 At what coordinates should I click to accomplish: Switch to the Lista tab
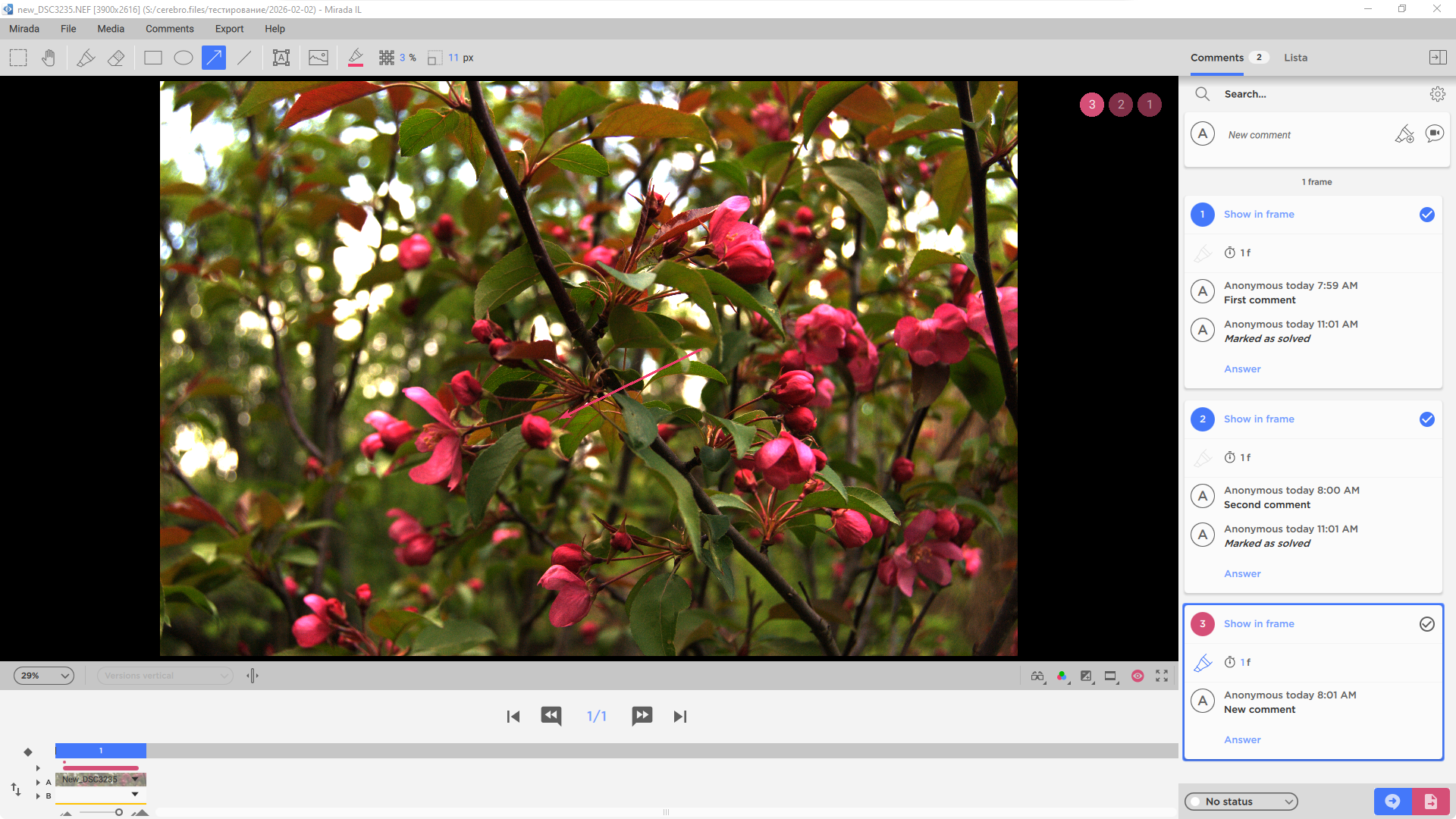[1295, 58]
